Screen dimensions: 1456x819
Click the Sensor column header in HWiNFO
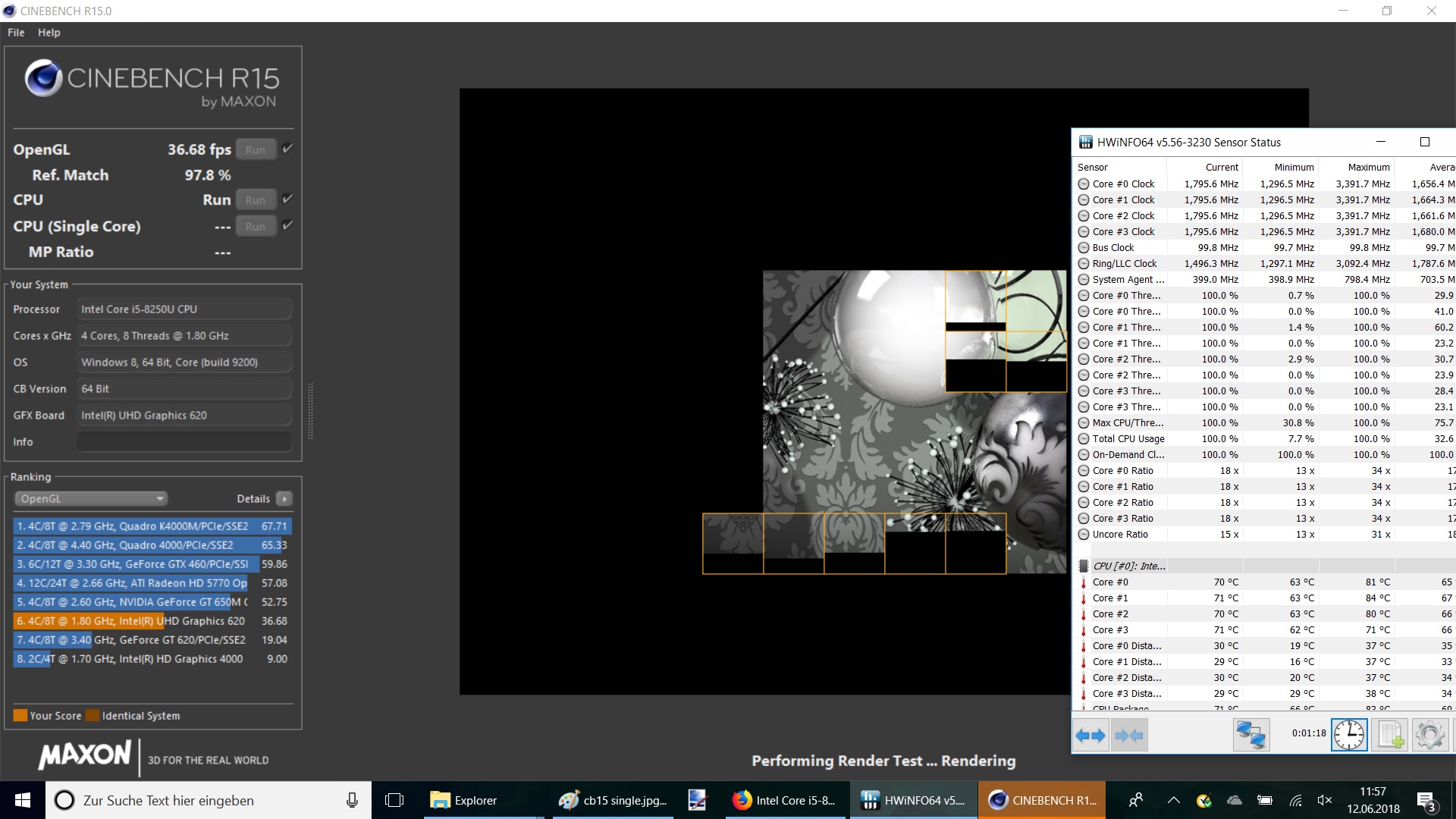[1119, 167]
